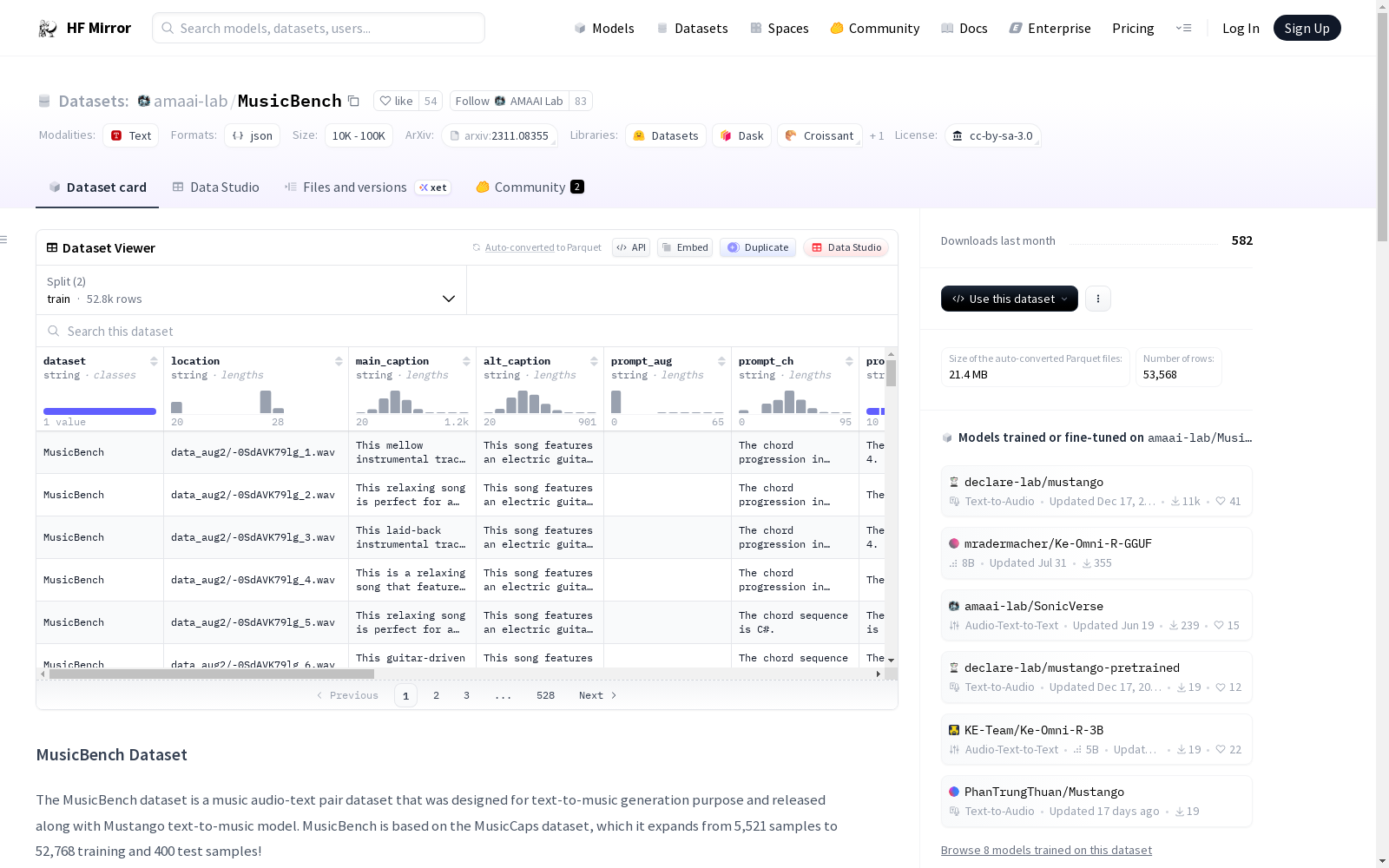Browse 8 models trained on this dataset
Screen dimensions: 1389x868
tap(1046, 850)
